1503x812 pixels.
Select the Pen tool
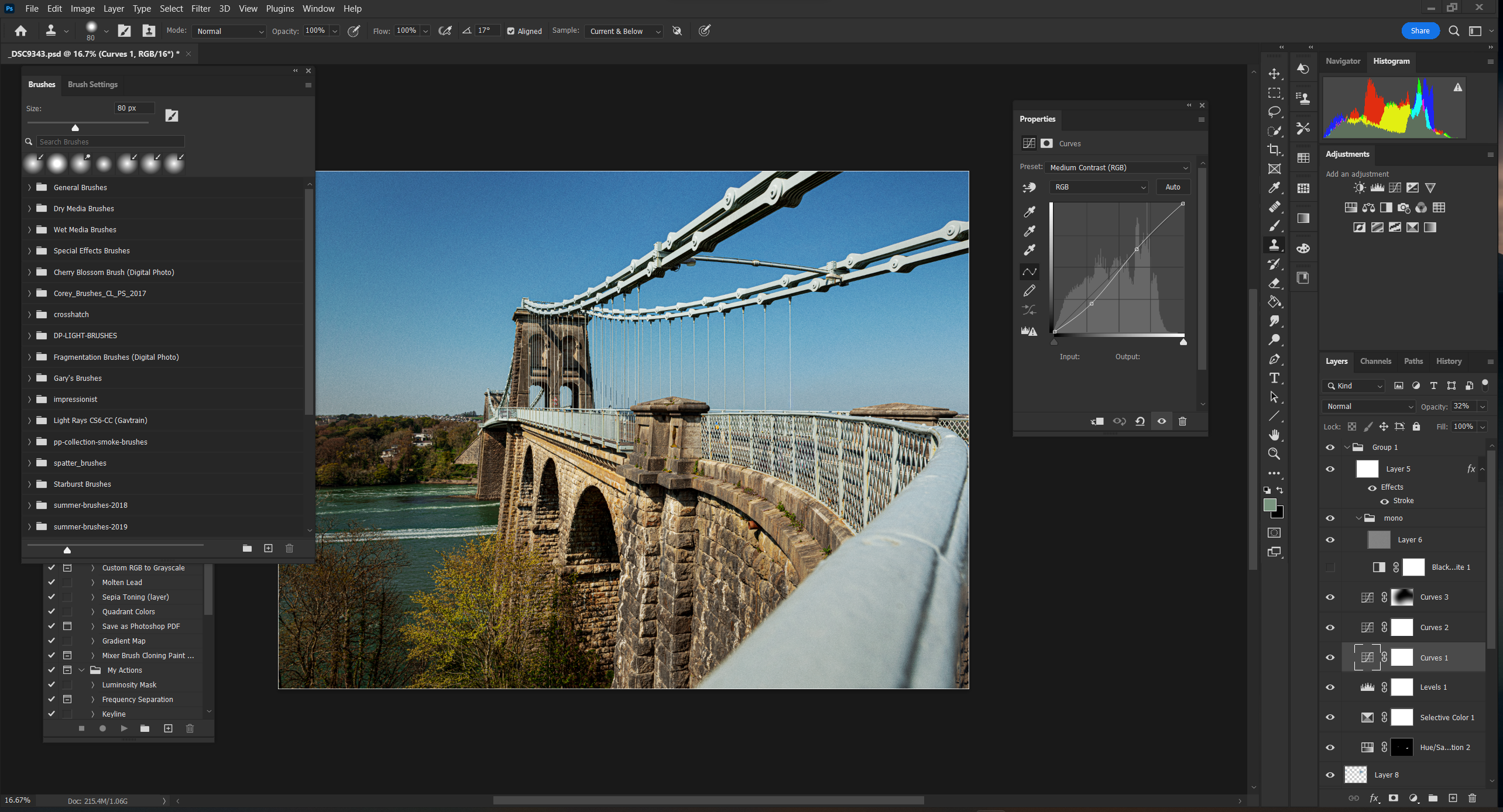[x=1274, y=359]
